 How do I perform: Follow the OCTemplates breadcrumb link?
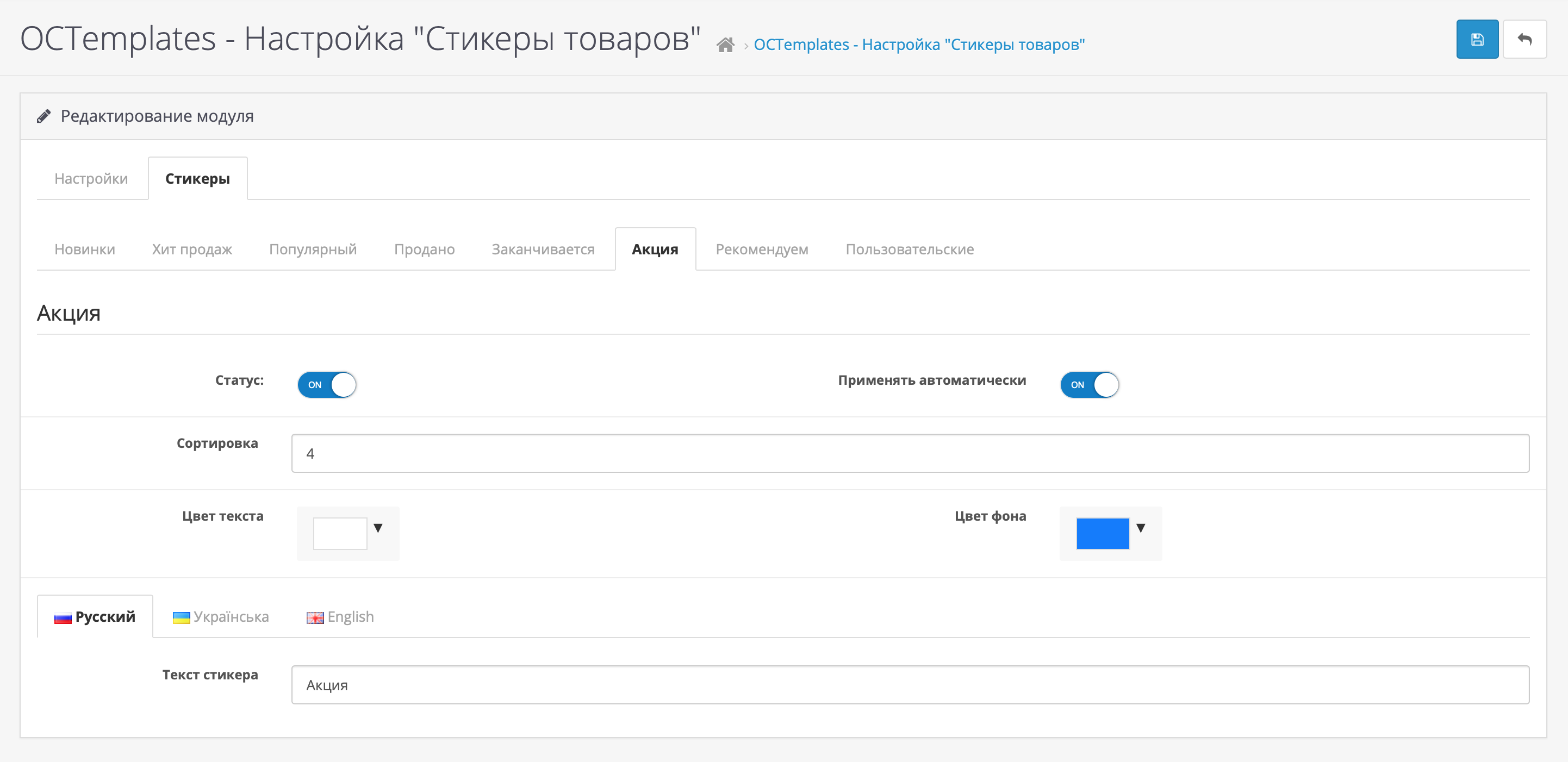pyautogui.click(x=919, y=45)
